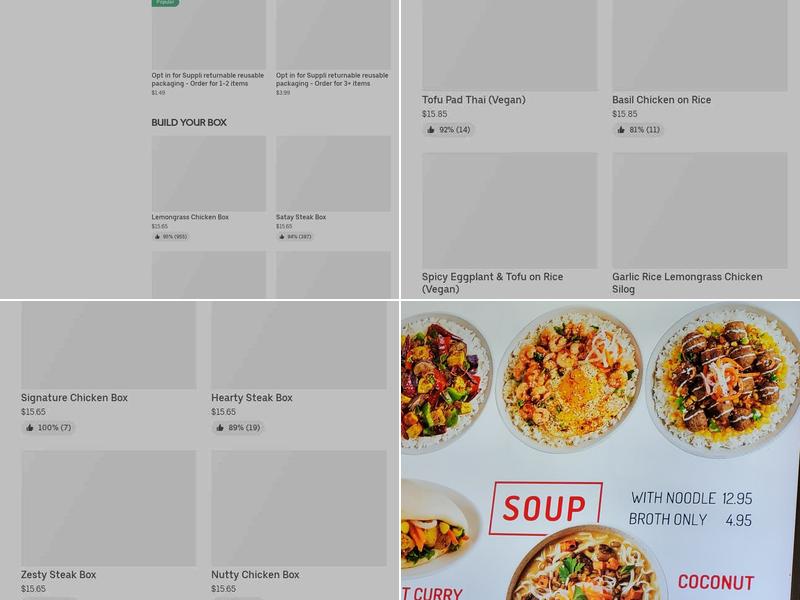Open Garlic Rice Lemongrass Chicken Silog image
Image resolution: width=800 pixels, height=600 pixels.
[x=699, y=210]
